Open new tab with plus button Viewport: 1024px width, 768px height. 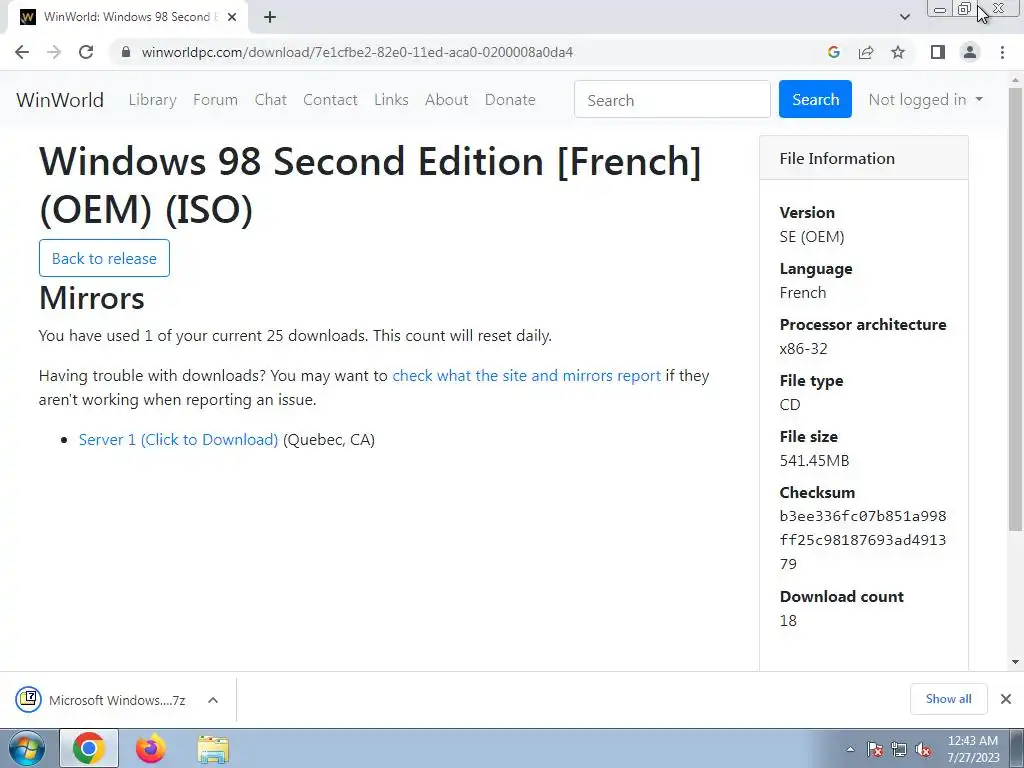pos(270,17)
